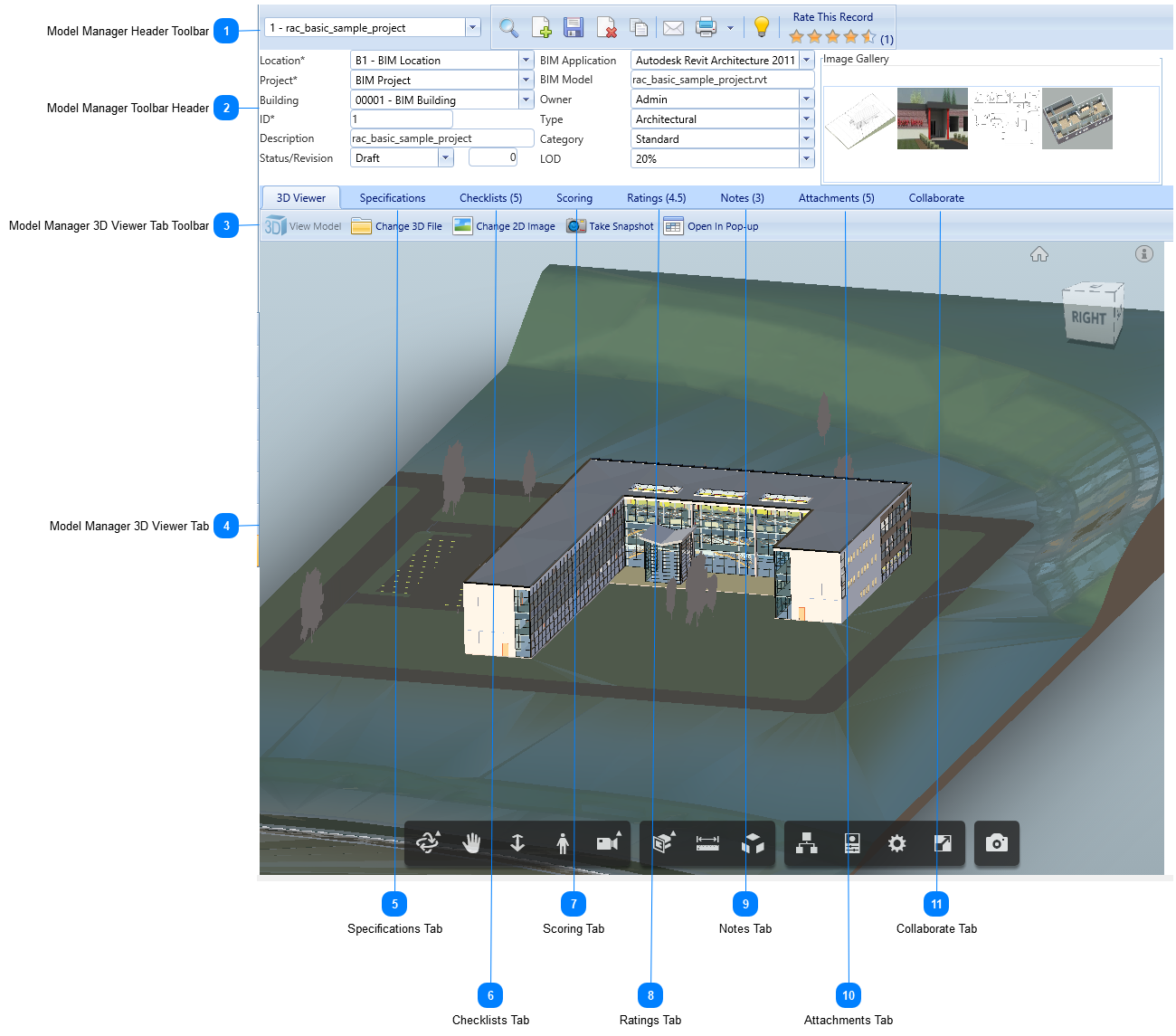Expand the Location dropdown

526,61
